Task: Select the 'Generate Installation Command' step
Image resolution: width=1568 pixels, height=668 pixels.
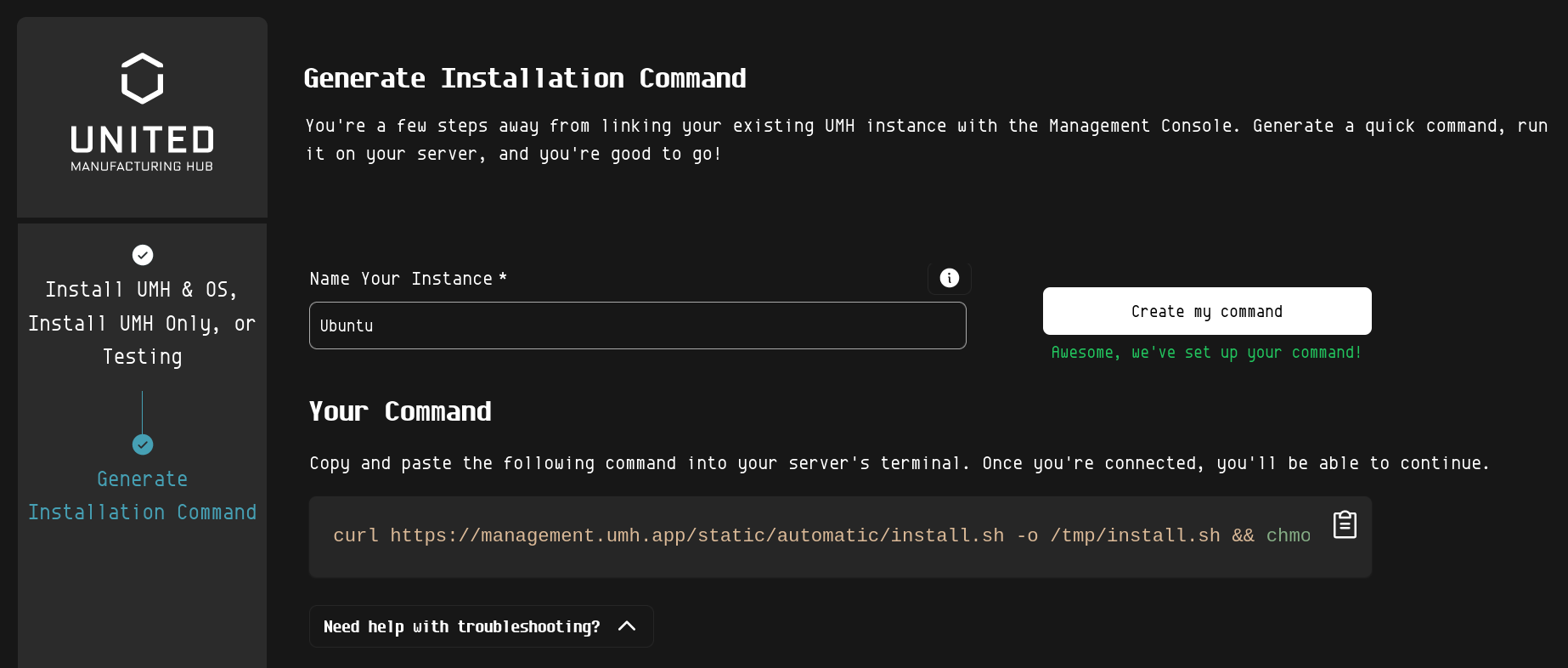Action: click(x=142, y=495)
